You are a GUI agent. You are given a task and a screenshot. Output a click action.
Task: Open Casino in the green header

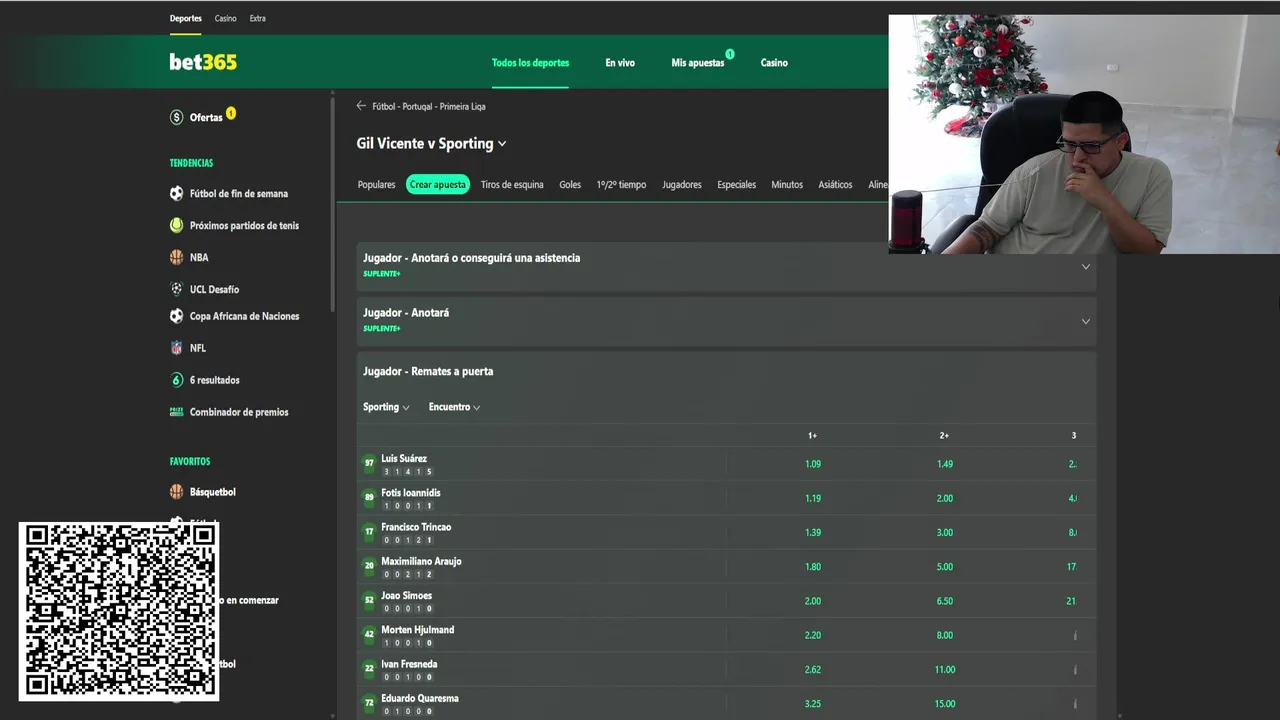[774, 63]
